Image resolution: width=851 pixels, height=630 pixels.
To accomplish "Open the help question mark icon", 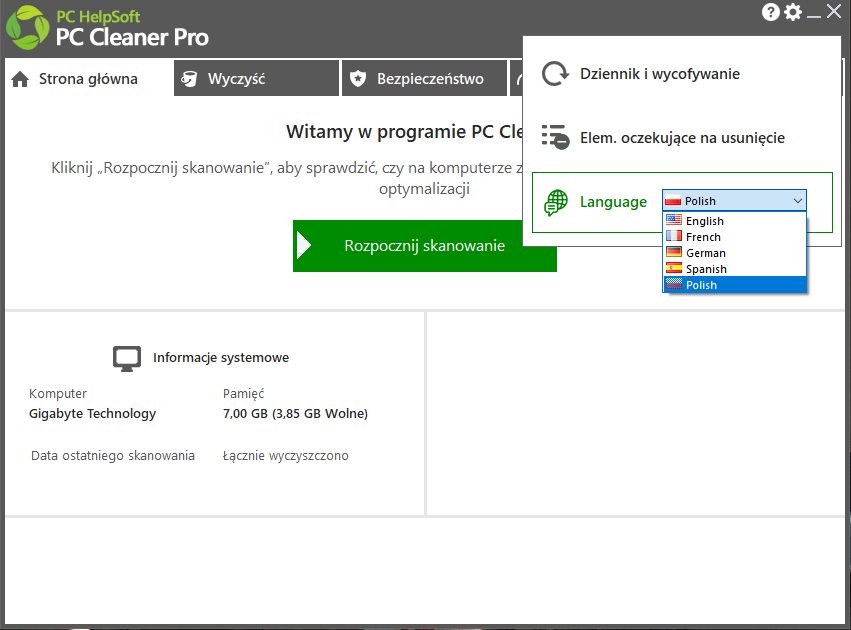I will pyautogui.click(x=770, y=12).
